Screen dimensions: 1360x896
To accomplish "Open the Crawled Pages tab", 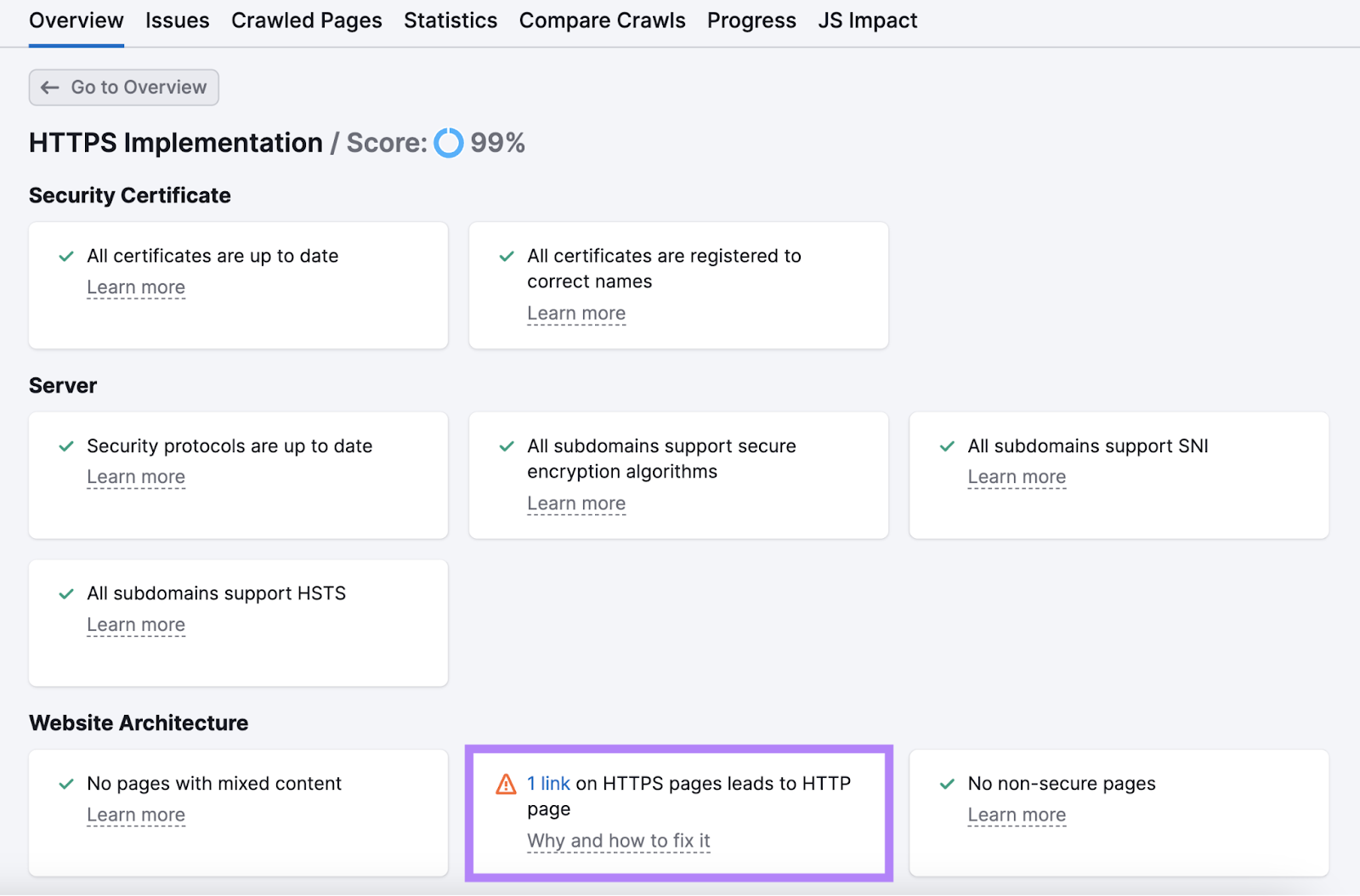I will pyautogui.click(x=306, y=20).
